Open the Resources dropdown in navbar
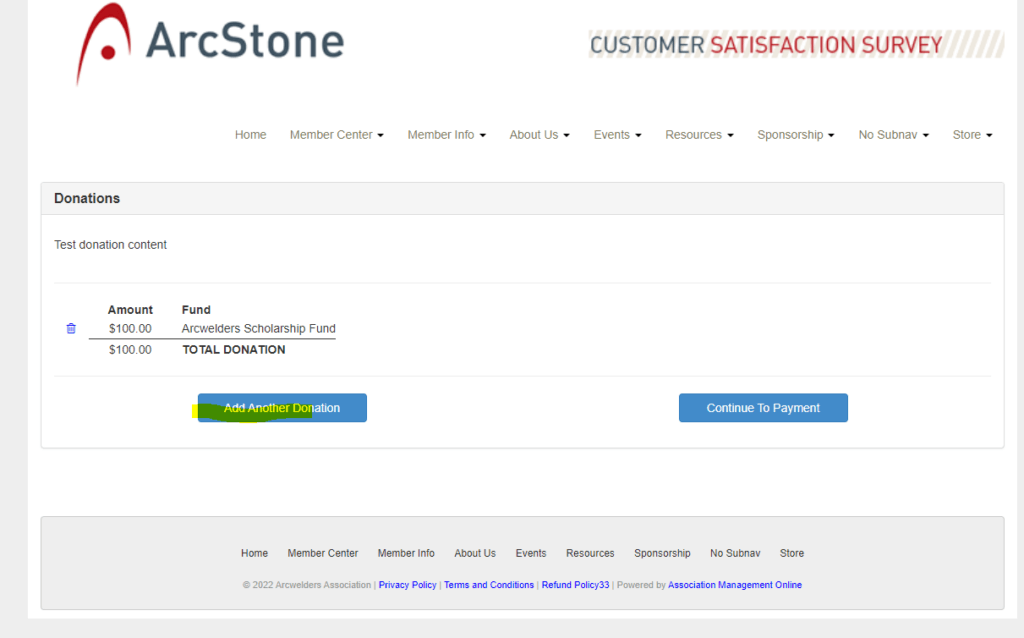1024x638 pixels. pyautogui.click(x=699, y=135)
